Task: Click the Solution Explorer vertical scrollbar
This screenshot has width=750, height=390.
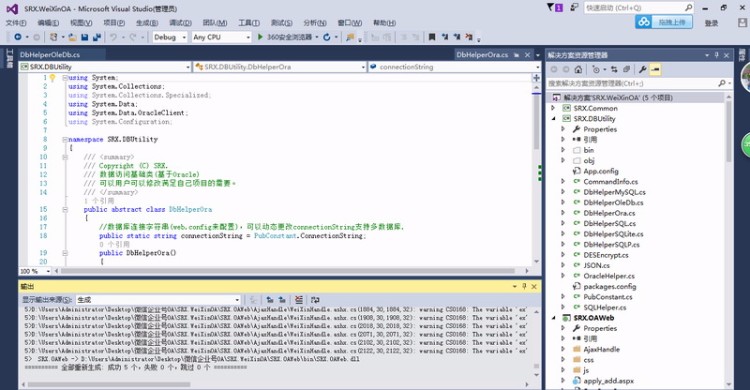Action: (x=728, y=132)
